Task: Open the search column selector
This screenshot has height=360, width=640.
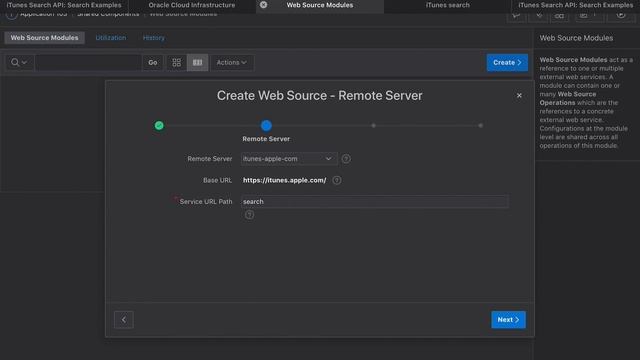Action: (19, 62)
